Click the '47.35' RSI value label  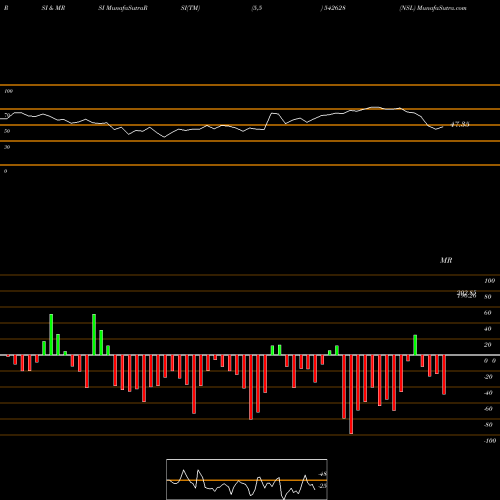[460, 124]
